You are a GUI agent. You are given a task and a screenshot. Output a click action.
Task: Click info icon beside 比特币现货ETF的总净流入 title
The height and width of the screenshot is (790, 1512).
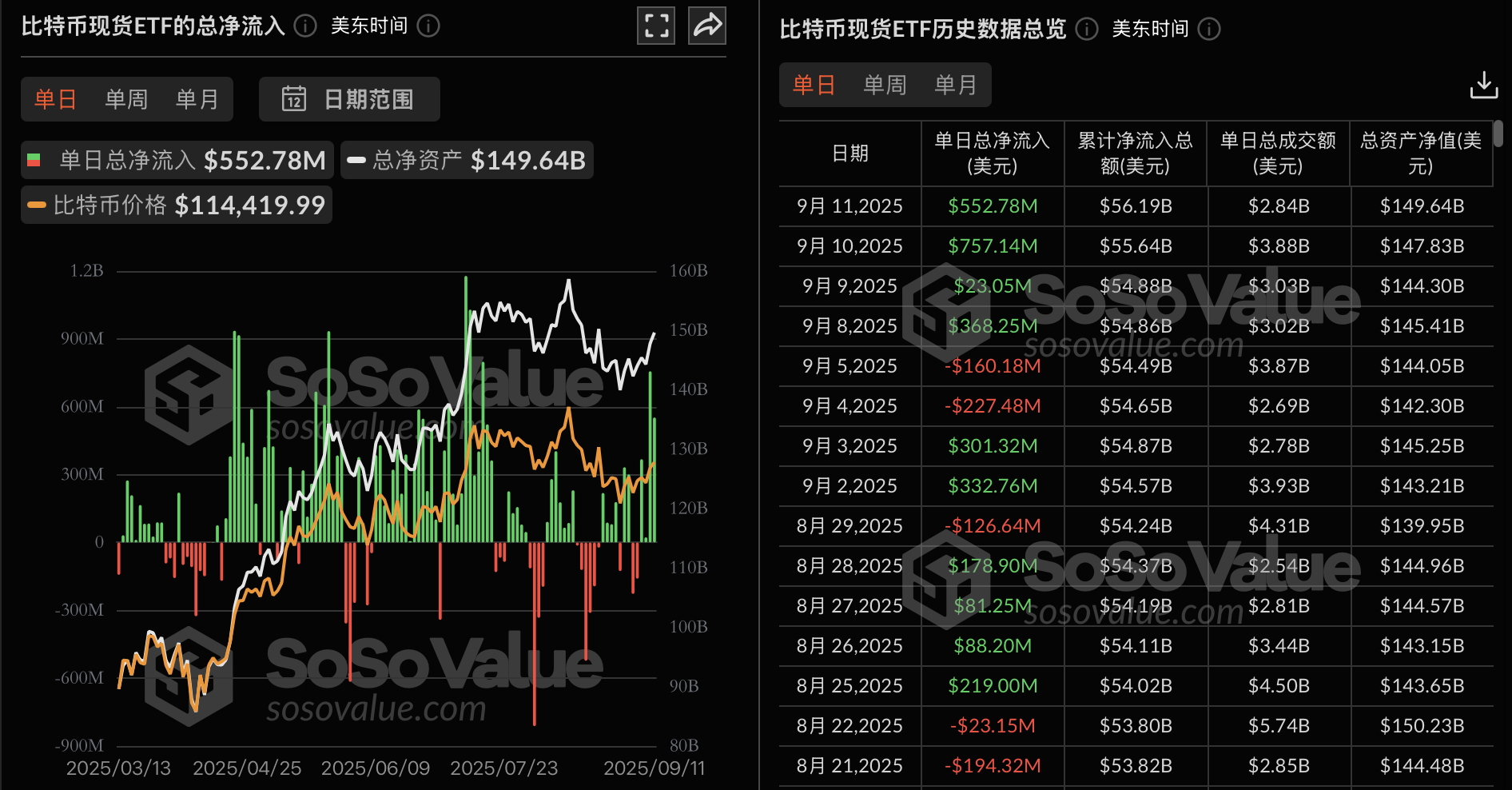tap(305, 26)
